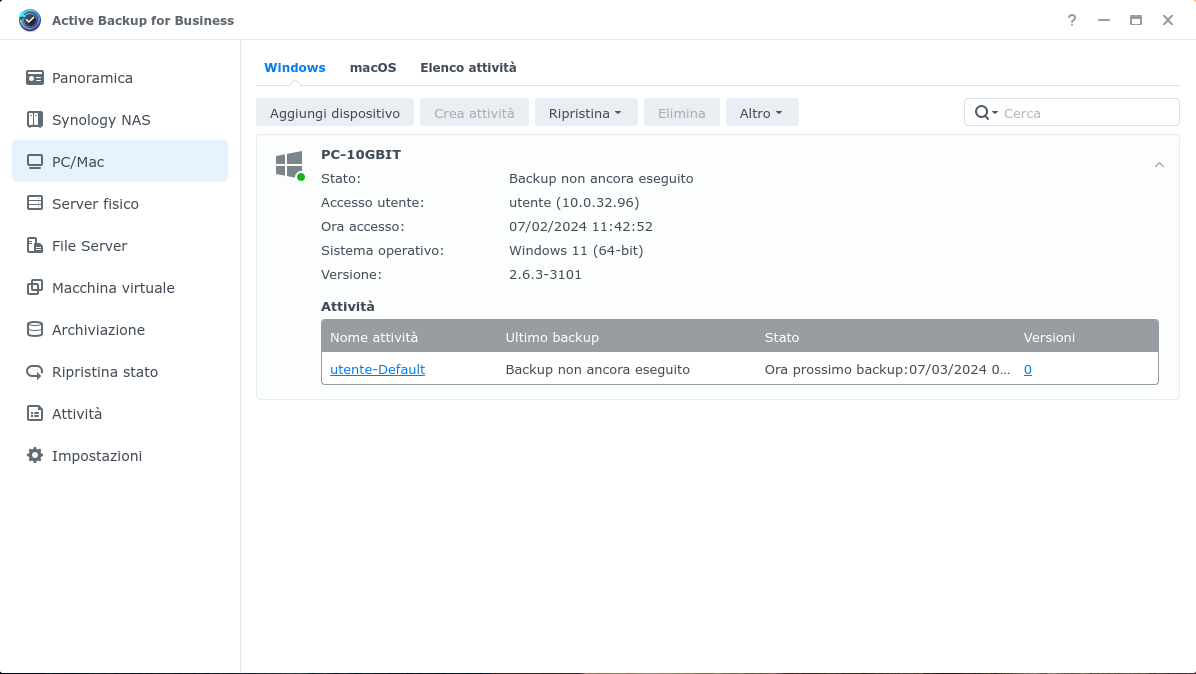
Task: Open help with the question mark icon
Action: pyautogui.click(x=1072, y=21)
